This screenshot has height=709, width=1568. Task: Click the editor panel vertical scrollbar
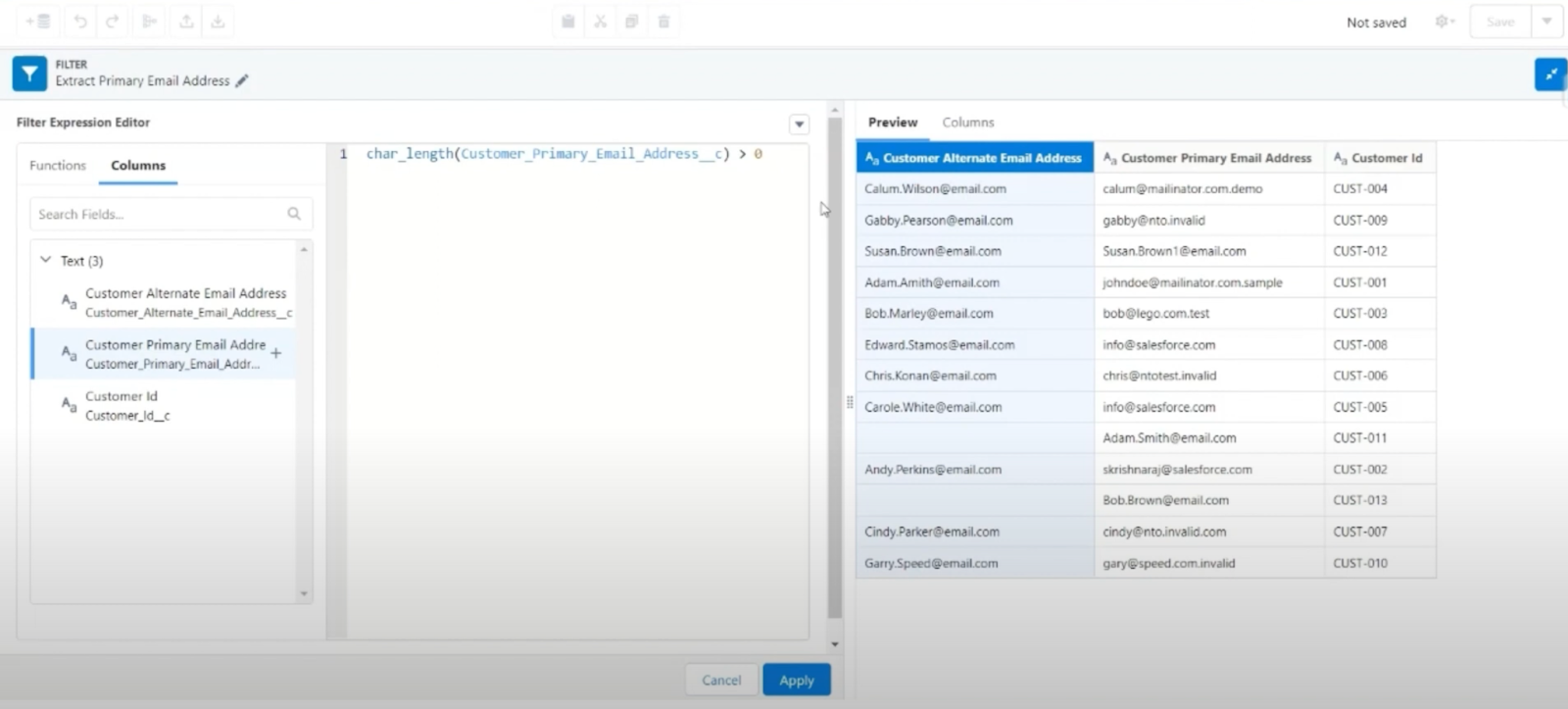(835, 368)
